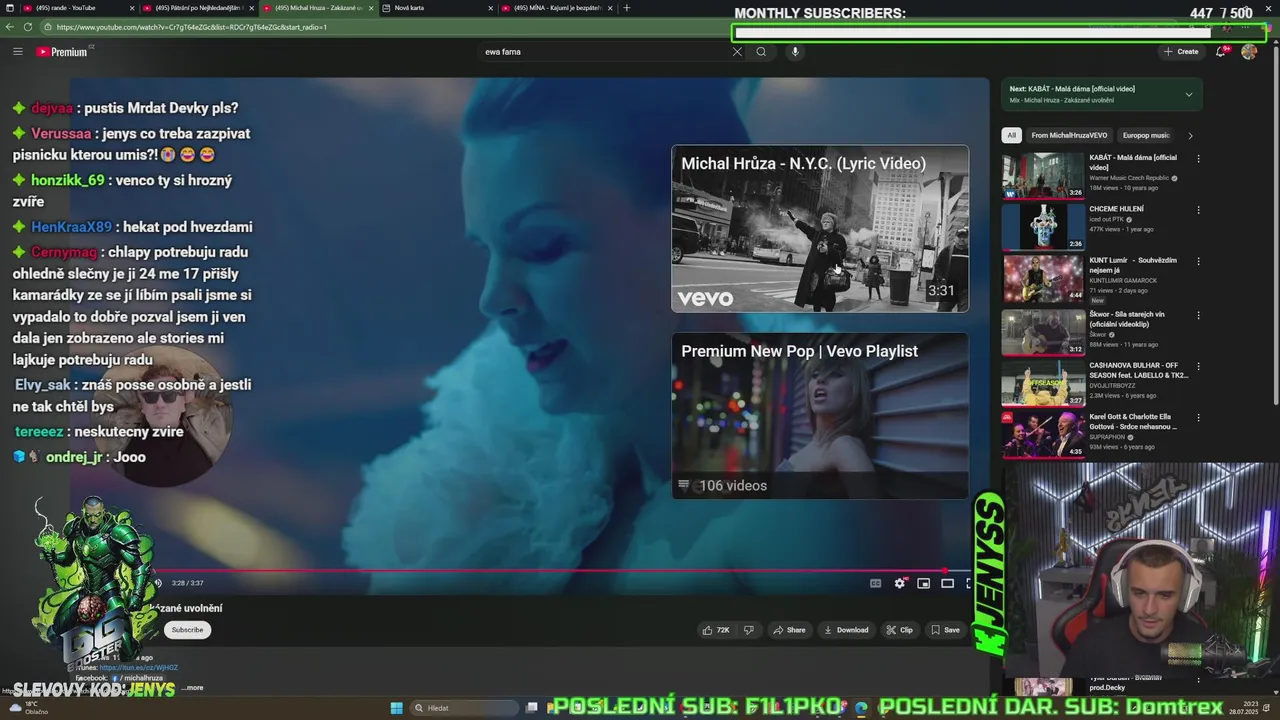Switch to the MÍNA - Kajumí tab
This screenshot has height=720, width=1280.
(x=556, y=8)
